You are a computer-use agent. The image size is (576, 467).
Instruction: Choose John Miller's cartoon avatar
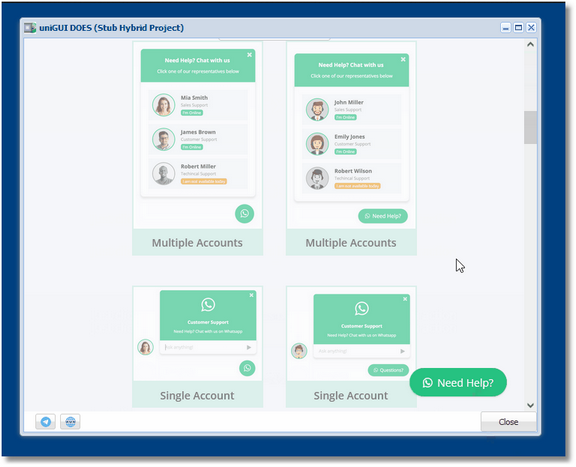317,109
